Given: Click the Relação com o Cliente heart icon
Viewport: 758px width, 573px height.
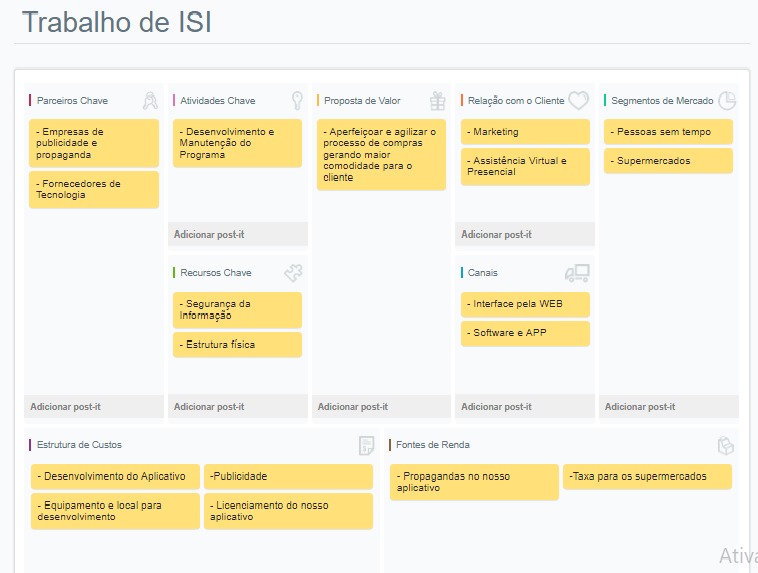Looking at the screenshot, I should [x=578, y=100].
